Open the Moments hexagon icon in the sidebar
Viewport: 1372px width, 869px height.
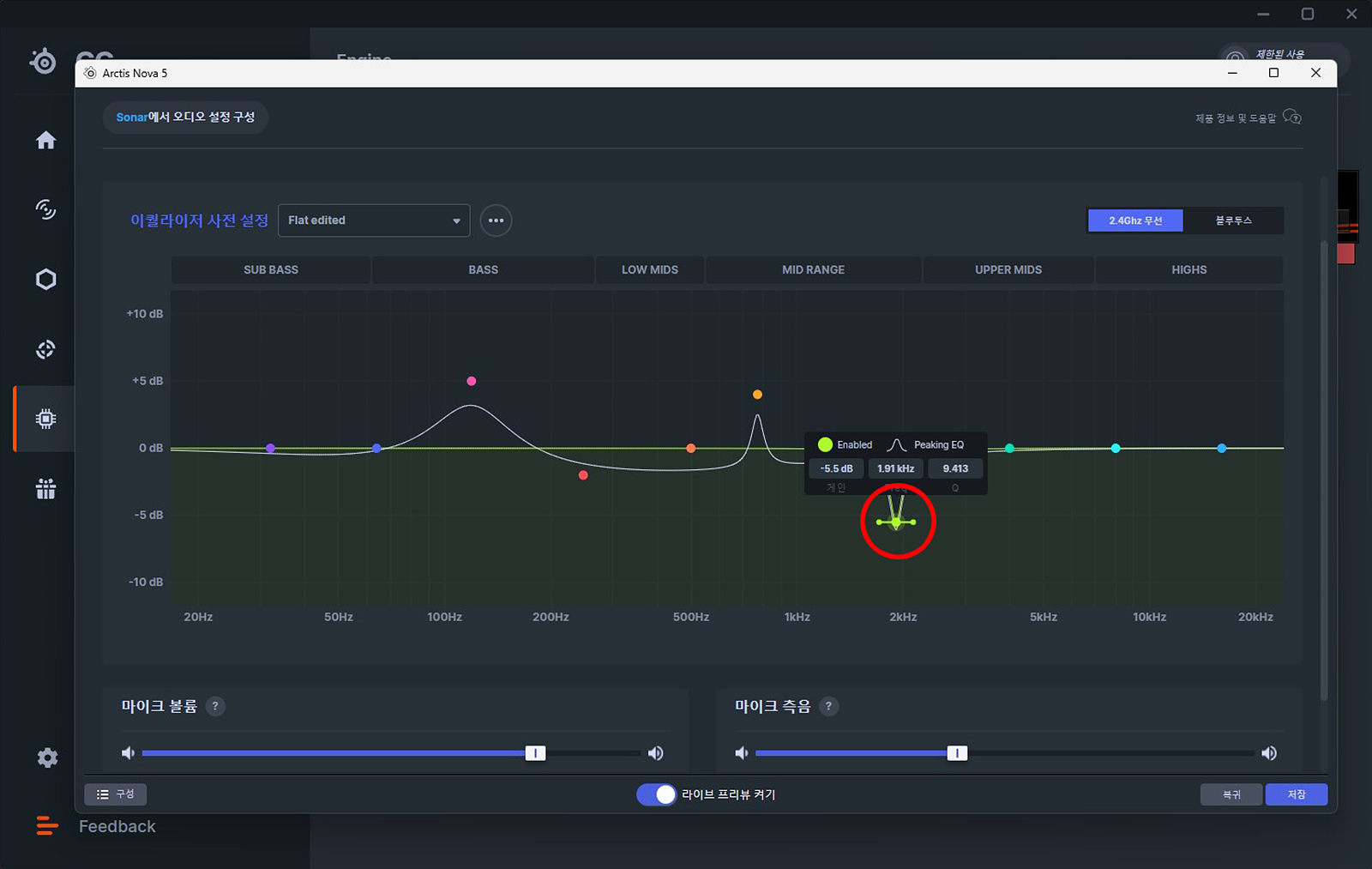(45, 280)
